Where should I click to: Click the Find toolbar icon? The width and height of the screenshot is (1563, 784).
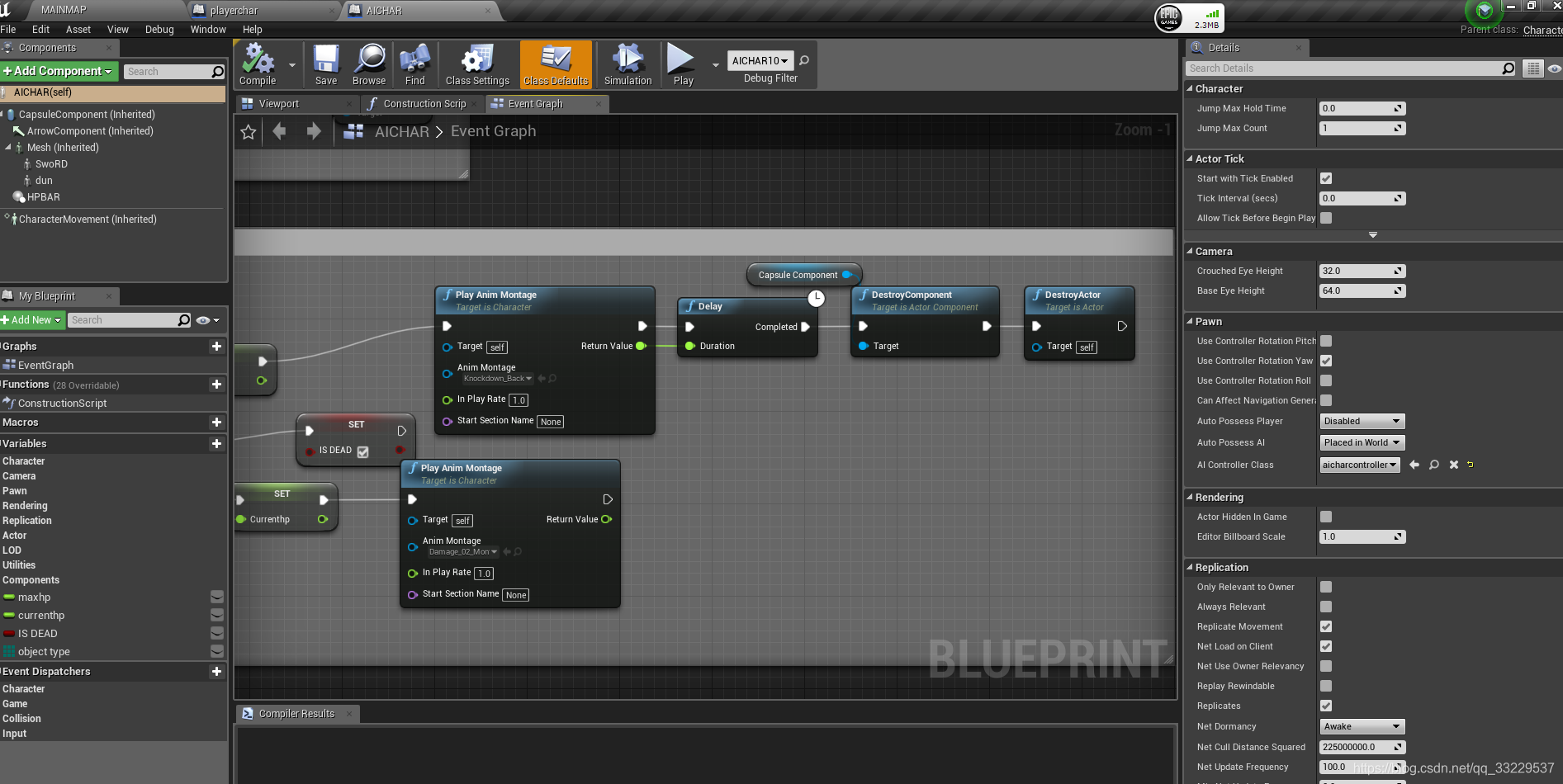click(x=415, y=65)
